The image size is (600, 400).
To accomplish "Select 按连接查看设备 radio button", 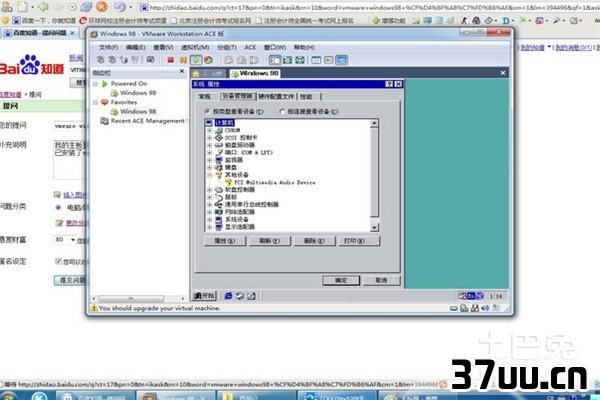I will point(282,111).
